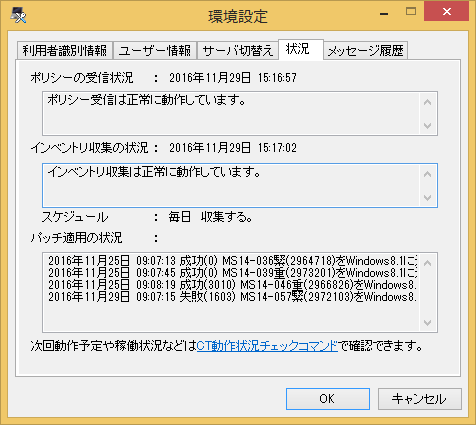This screenshot has width=476, height=425.
Task: Click up arrow in patch status scrollbar
Action: tap(428, 263)
